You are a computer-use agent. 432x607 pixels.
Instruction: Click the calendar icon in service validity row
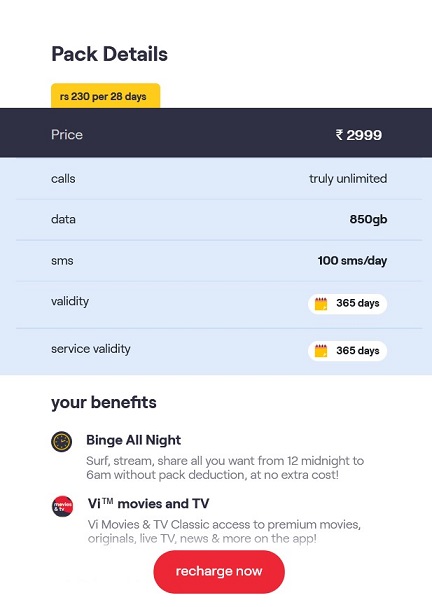click(x=321, y=351)
